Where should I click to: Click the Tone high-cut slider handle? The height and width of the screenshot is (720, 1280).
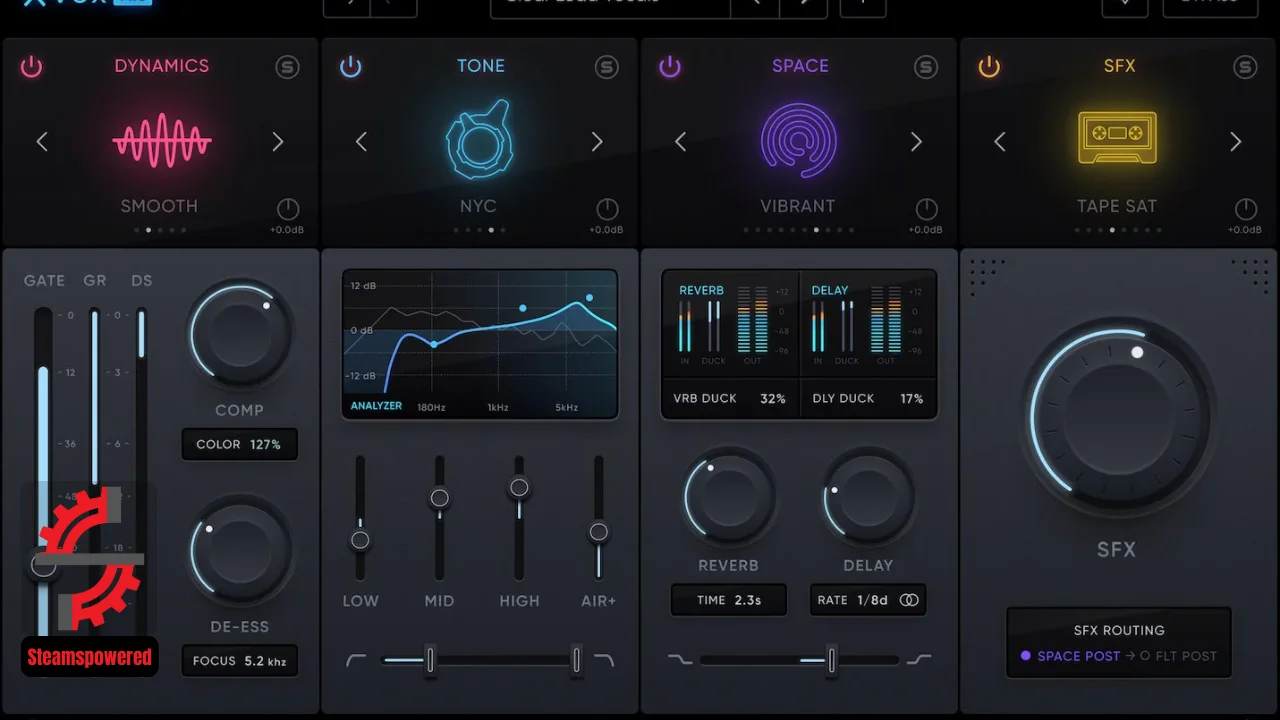(x=576, y=660)
